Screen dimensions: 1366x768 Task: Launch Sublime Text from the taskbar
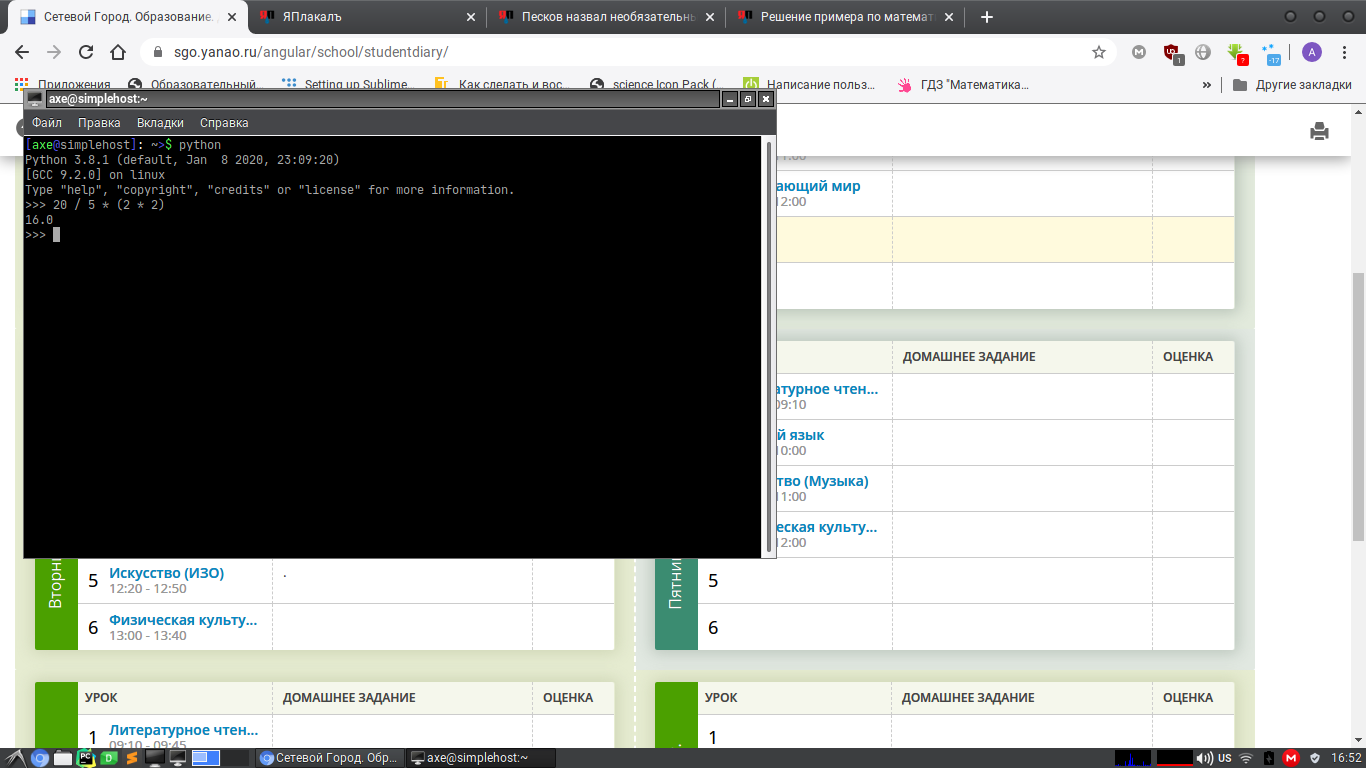[x=131, y=758]
